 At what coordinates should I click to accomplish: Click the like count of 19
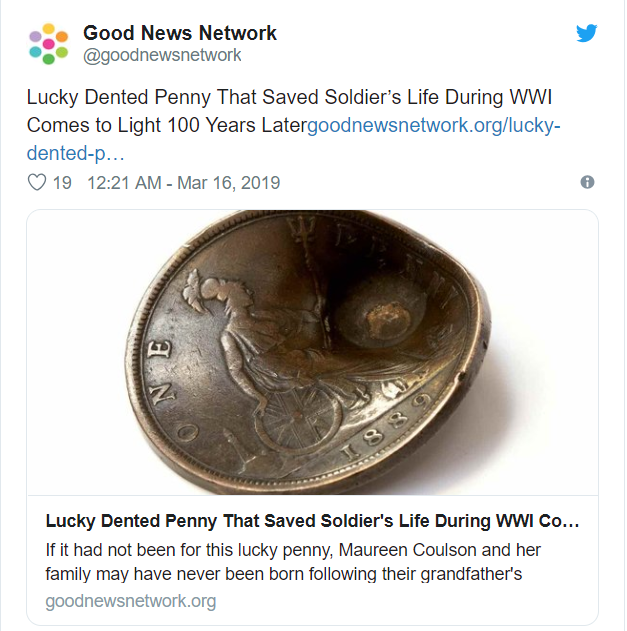coord(62,183)
